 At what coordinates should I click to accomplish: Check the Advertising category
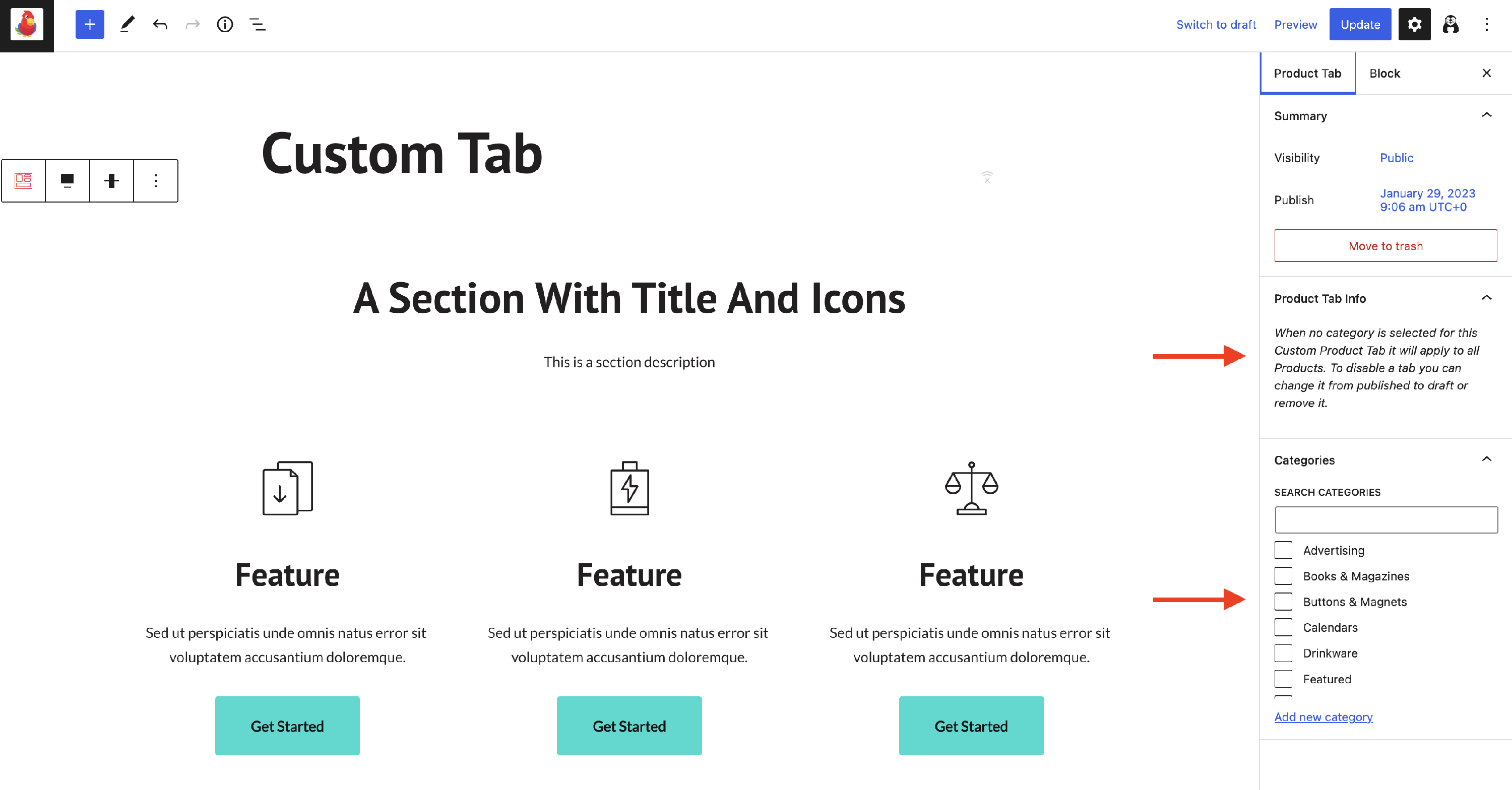tap(1283, 551)
